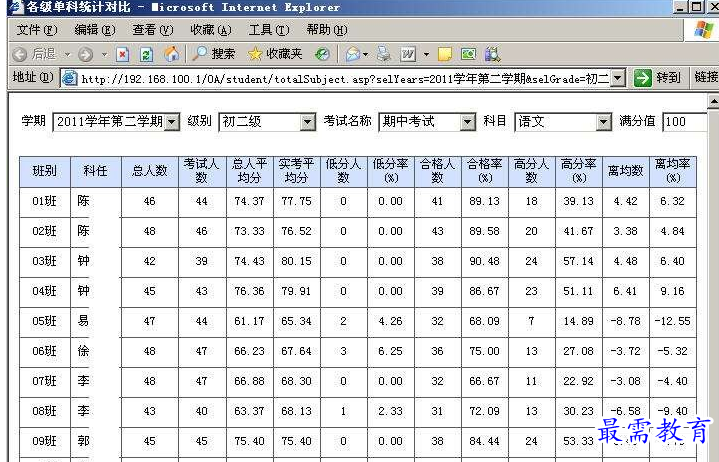Click the 01班 row in the table
Viewport: 719px width, 462px height.
click(x=44, y=201)
